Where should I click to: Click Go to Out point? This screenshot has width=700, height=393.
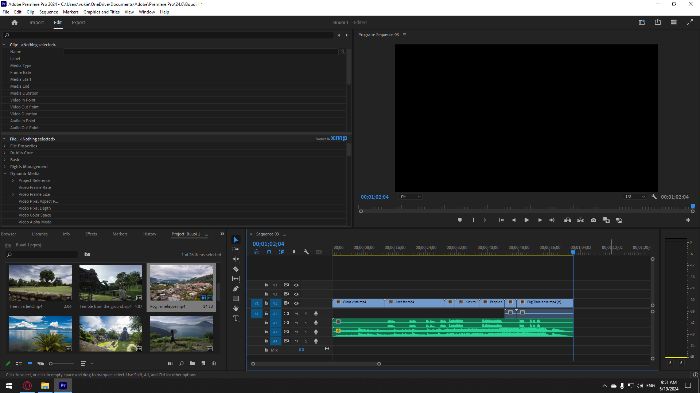(552, 220)
